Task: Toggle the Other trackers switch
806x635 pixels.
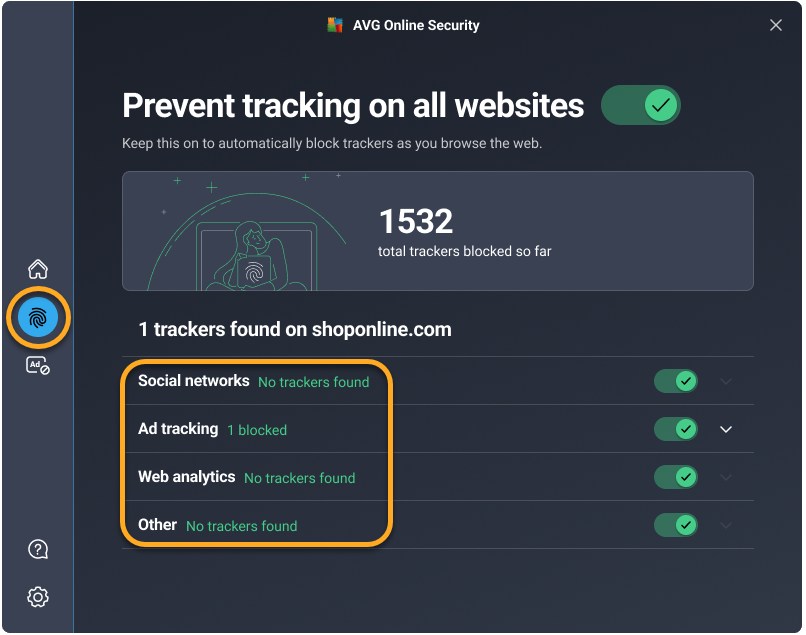Action: tap(676, 525)
